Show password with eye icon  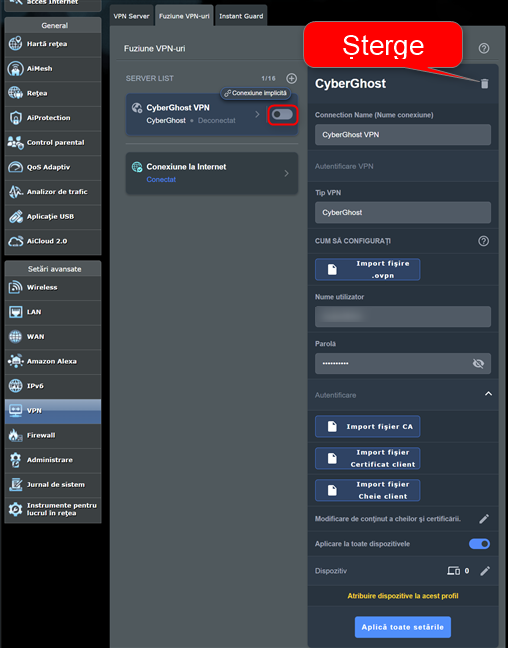(x=478, y=363)
